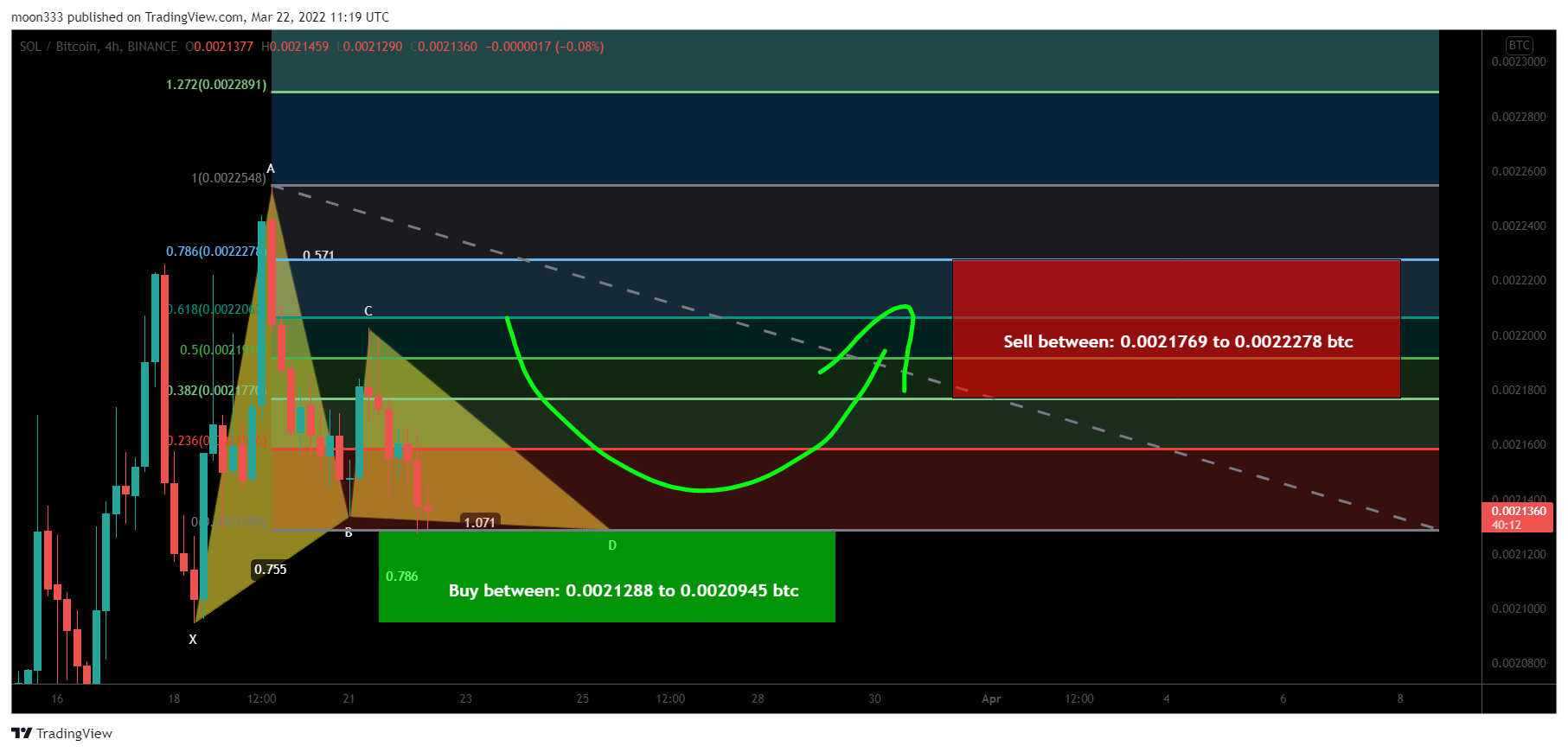Click the 0.382 Fibonacci level label

pos(214,391)
